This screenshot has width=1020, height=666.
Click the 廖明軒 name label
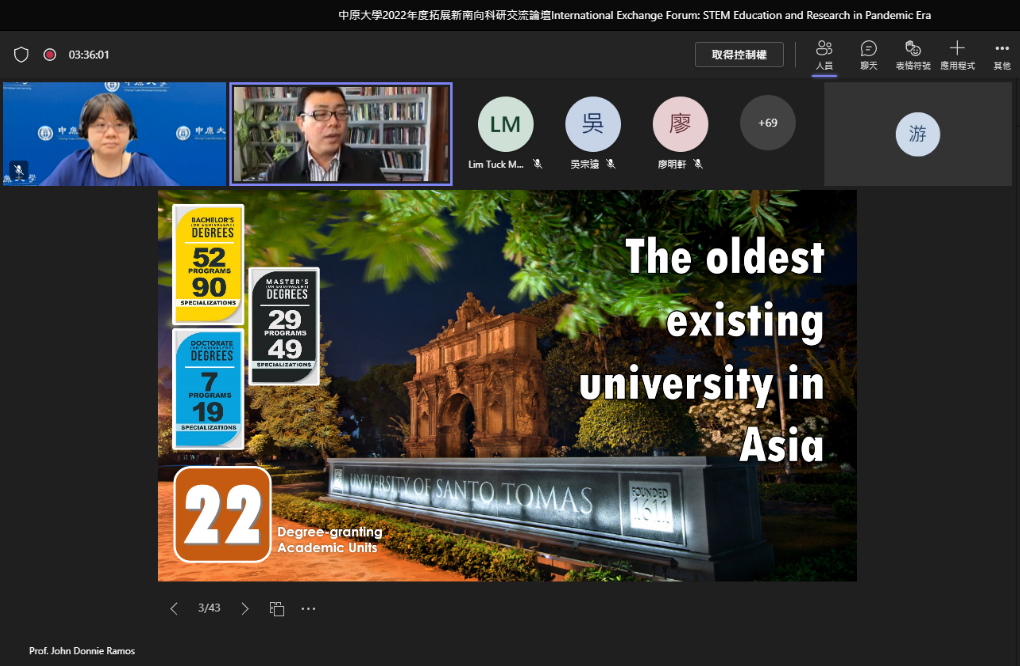point(672,165)
